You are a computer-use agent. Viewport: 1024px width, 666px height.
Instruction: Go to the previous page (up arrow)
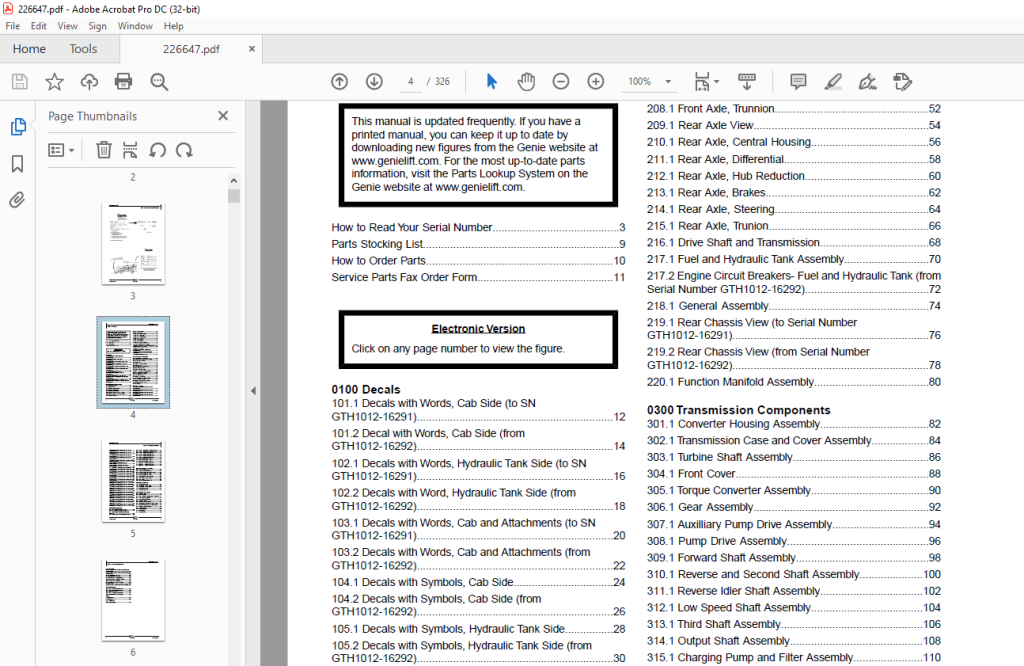[x=339, y=82]
